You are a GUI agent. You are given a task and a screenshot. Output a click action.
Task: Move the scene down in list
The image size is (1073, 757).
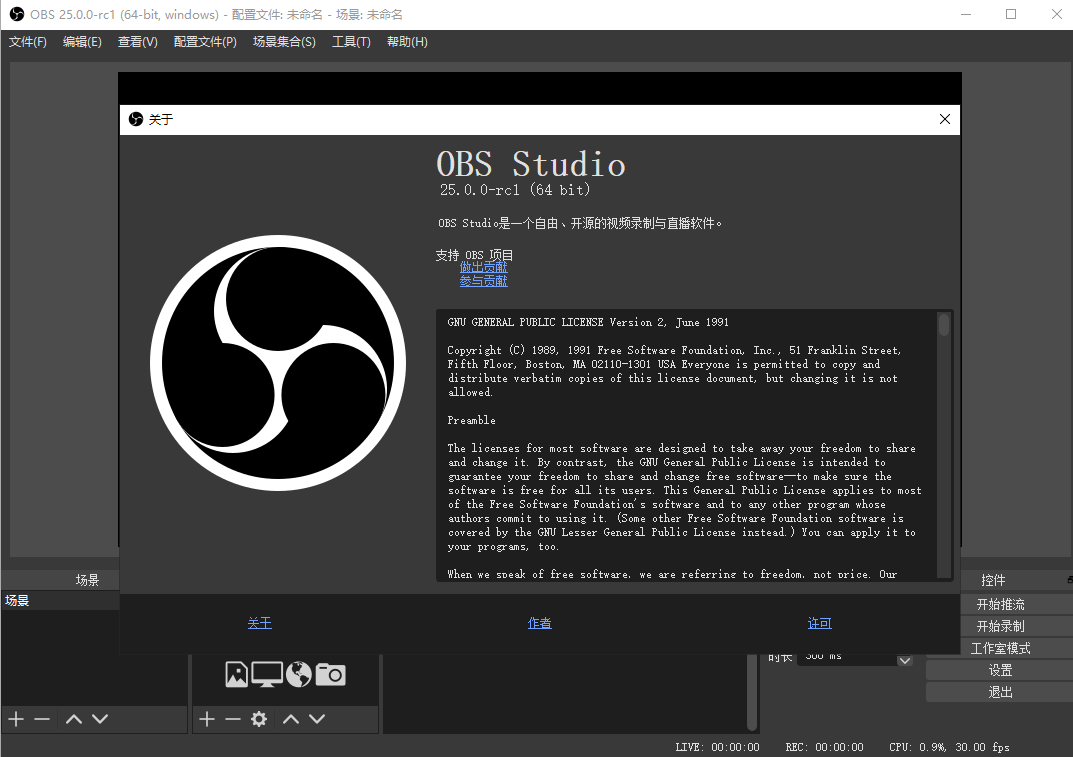100,719
